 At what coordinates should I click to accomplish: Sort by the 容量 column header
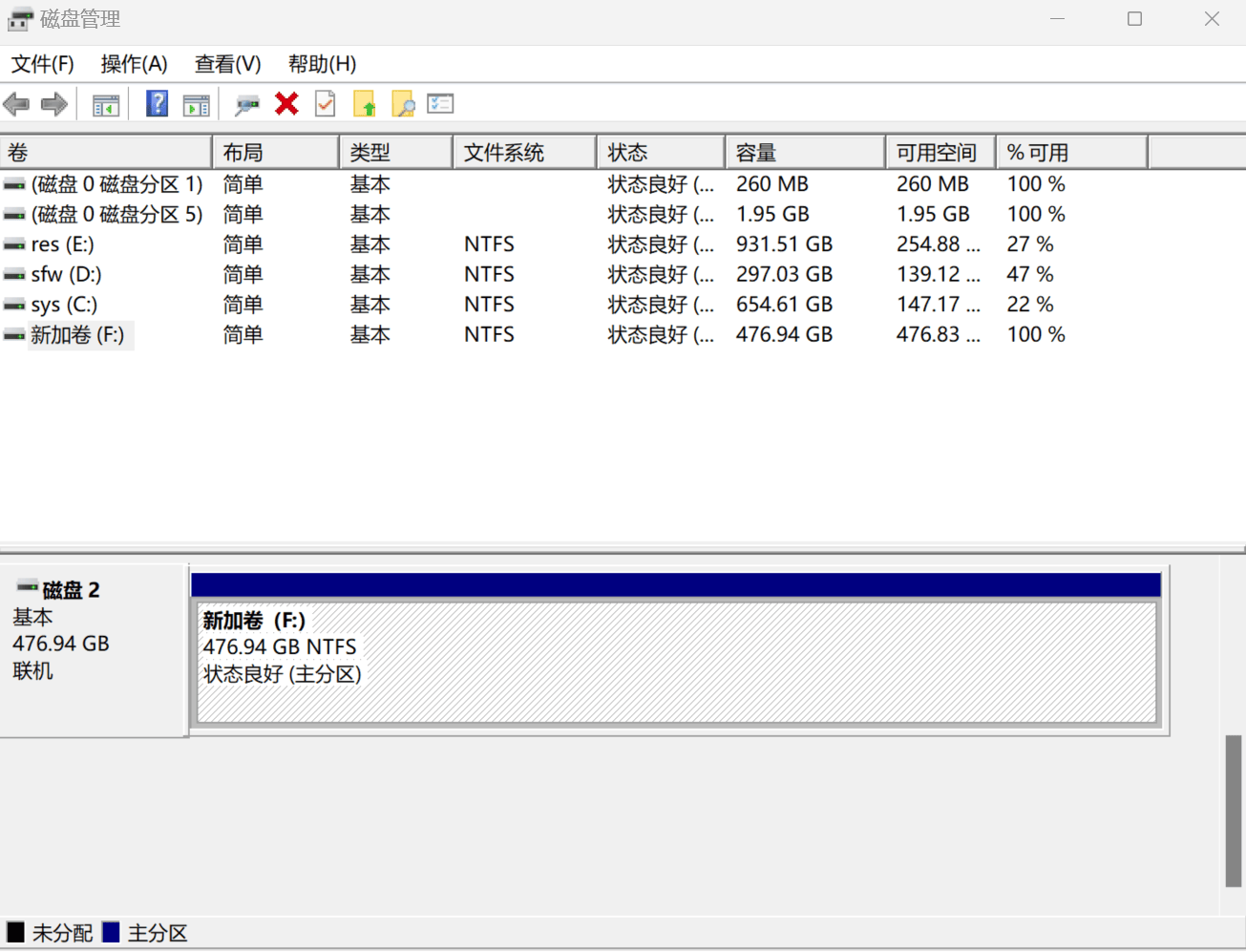(x=804, y=153)
